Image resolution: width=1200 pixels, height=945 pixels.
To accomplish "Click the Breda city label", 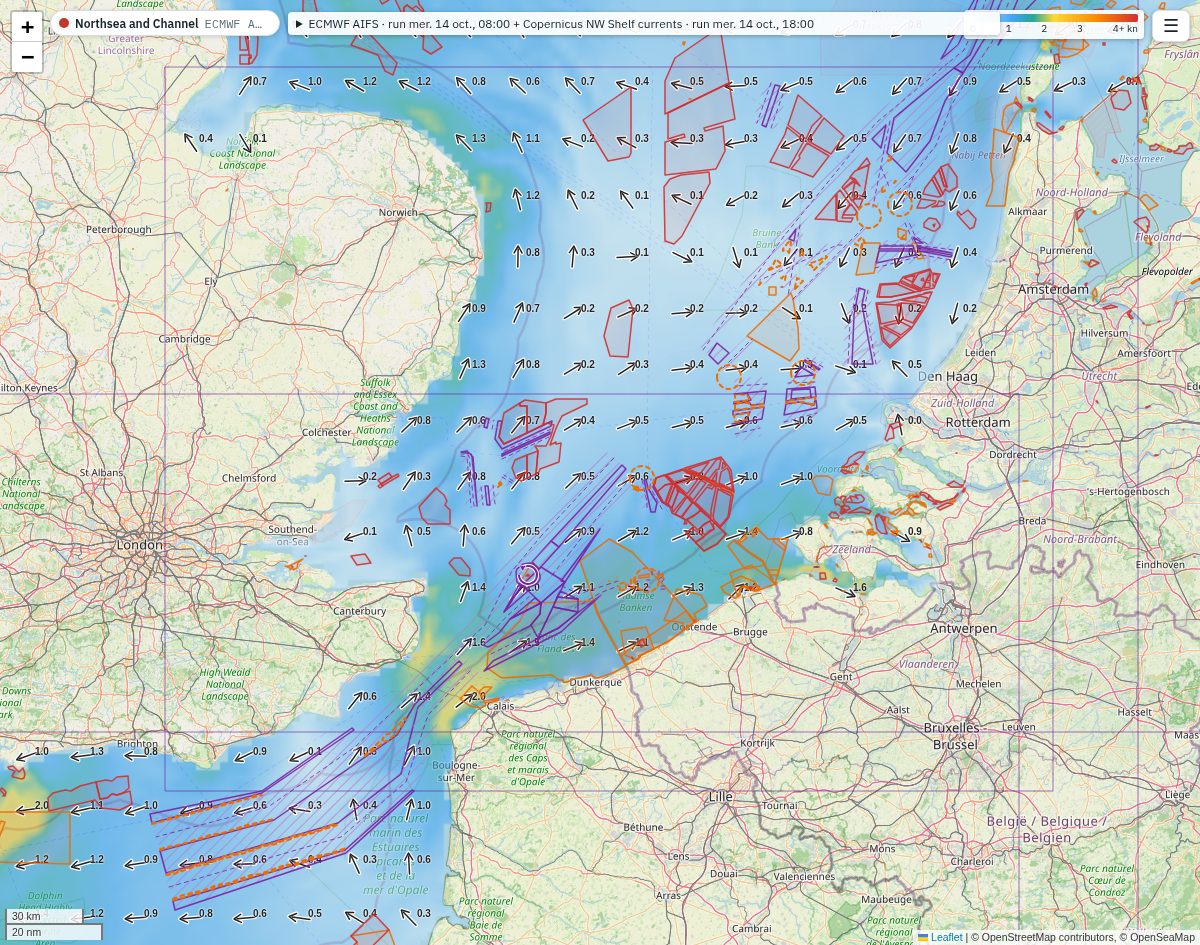I will pos(1032,521).
